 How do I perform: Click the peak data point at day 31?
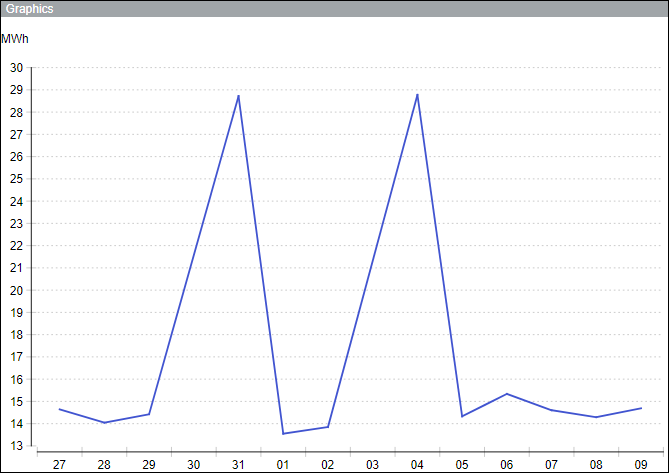(239, 95)
